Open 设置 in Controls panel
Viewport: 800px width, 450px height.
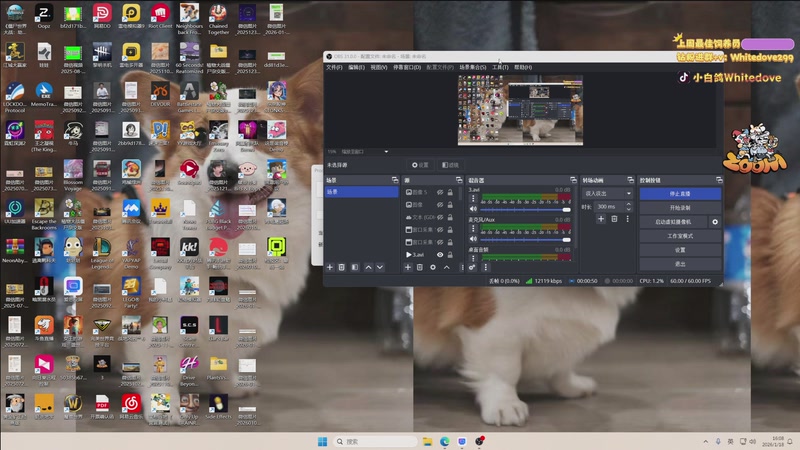coord(680,250)
